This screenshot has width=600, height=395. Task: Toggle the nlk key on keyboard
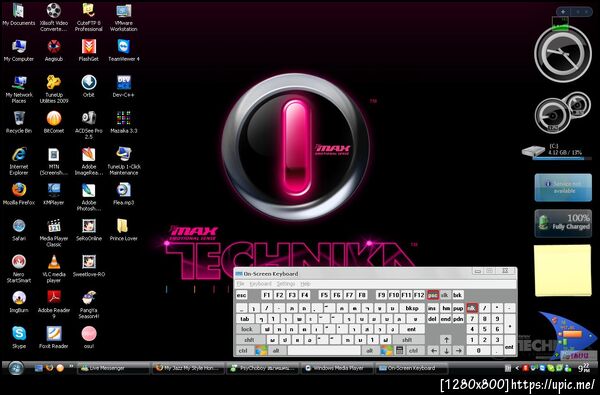tap(472, 308)
